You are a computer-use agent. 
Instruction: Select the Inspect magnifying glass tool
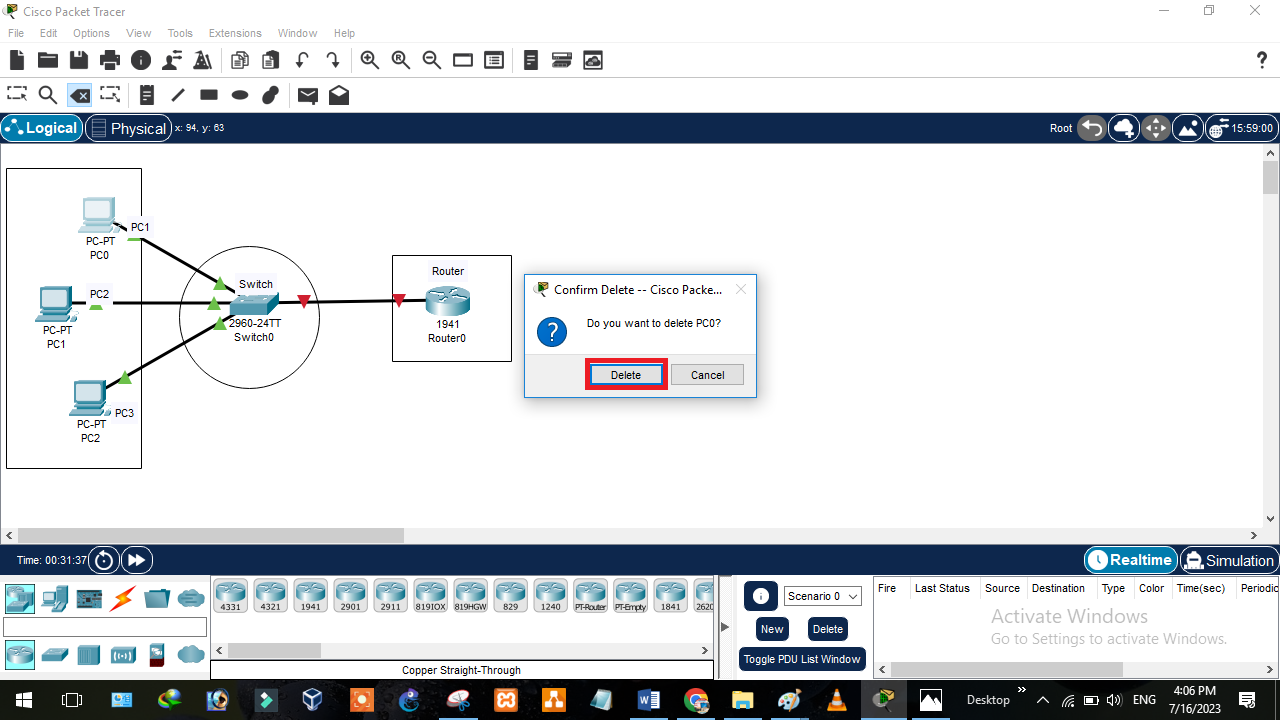coord(48,95)
